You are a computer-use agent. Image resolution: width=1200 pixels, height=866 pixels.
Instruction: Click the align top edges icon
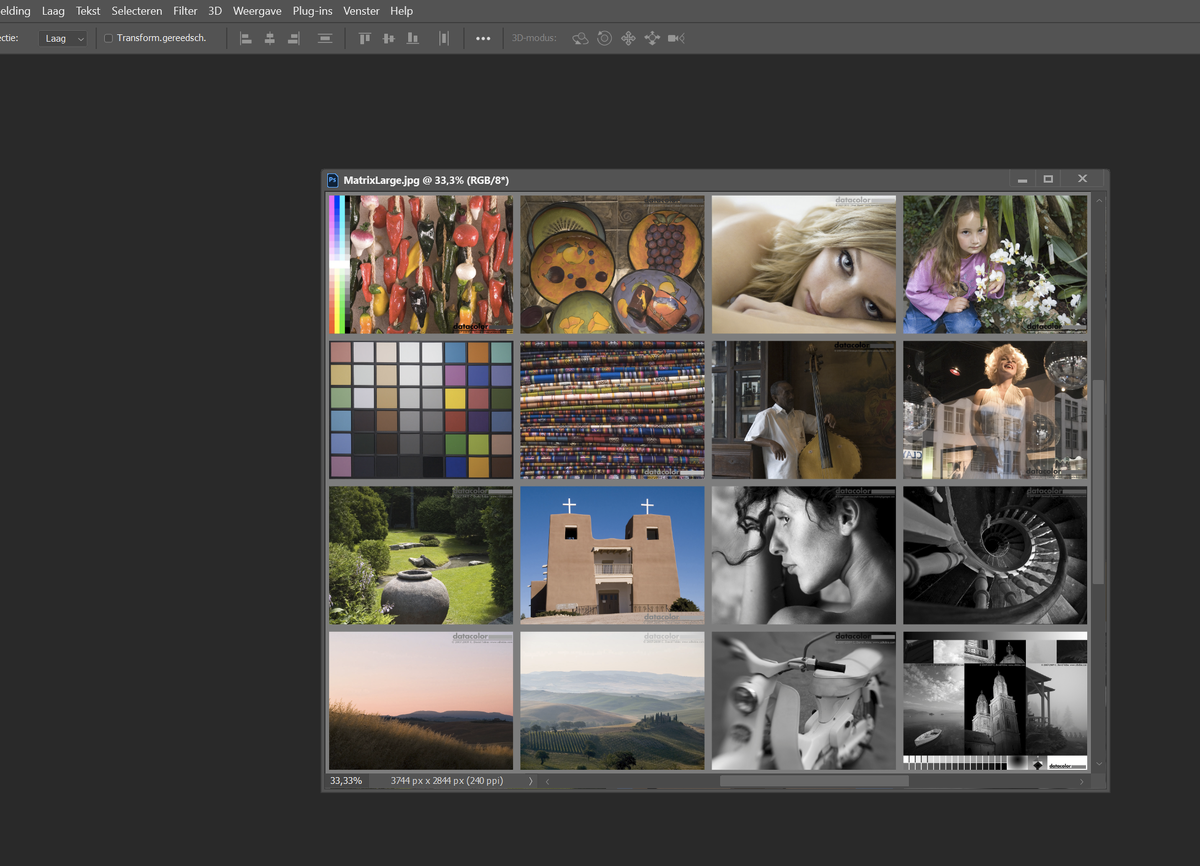tap(365, 39)
